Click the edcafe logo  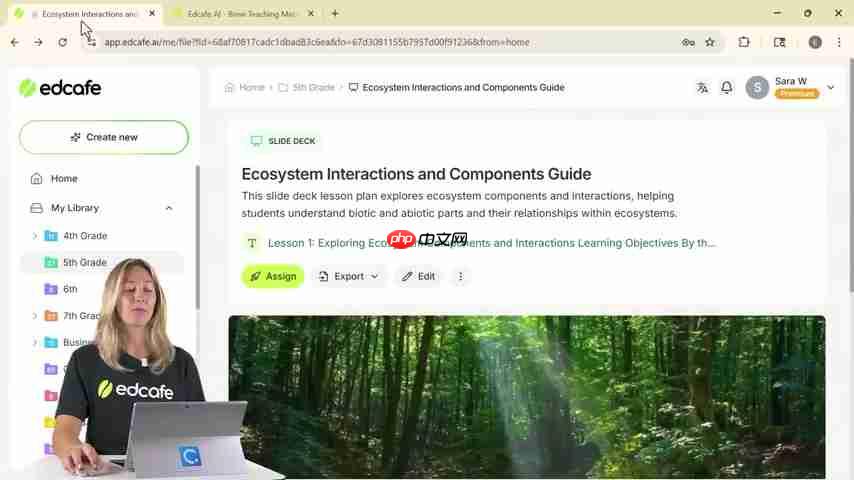pyautogui.click(x=60, y=88)
